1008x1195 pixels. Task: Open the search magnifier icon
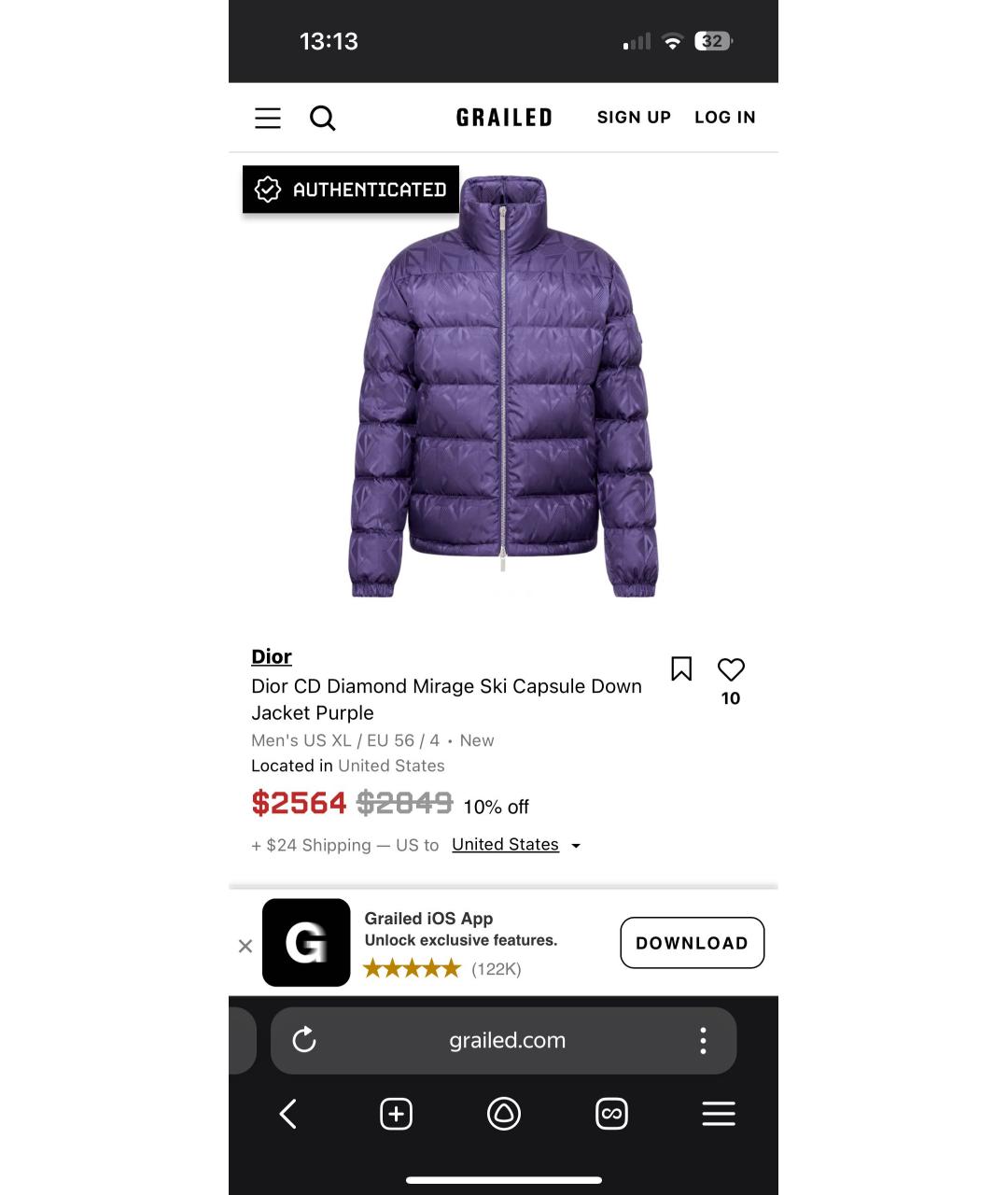323,118
